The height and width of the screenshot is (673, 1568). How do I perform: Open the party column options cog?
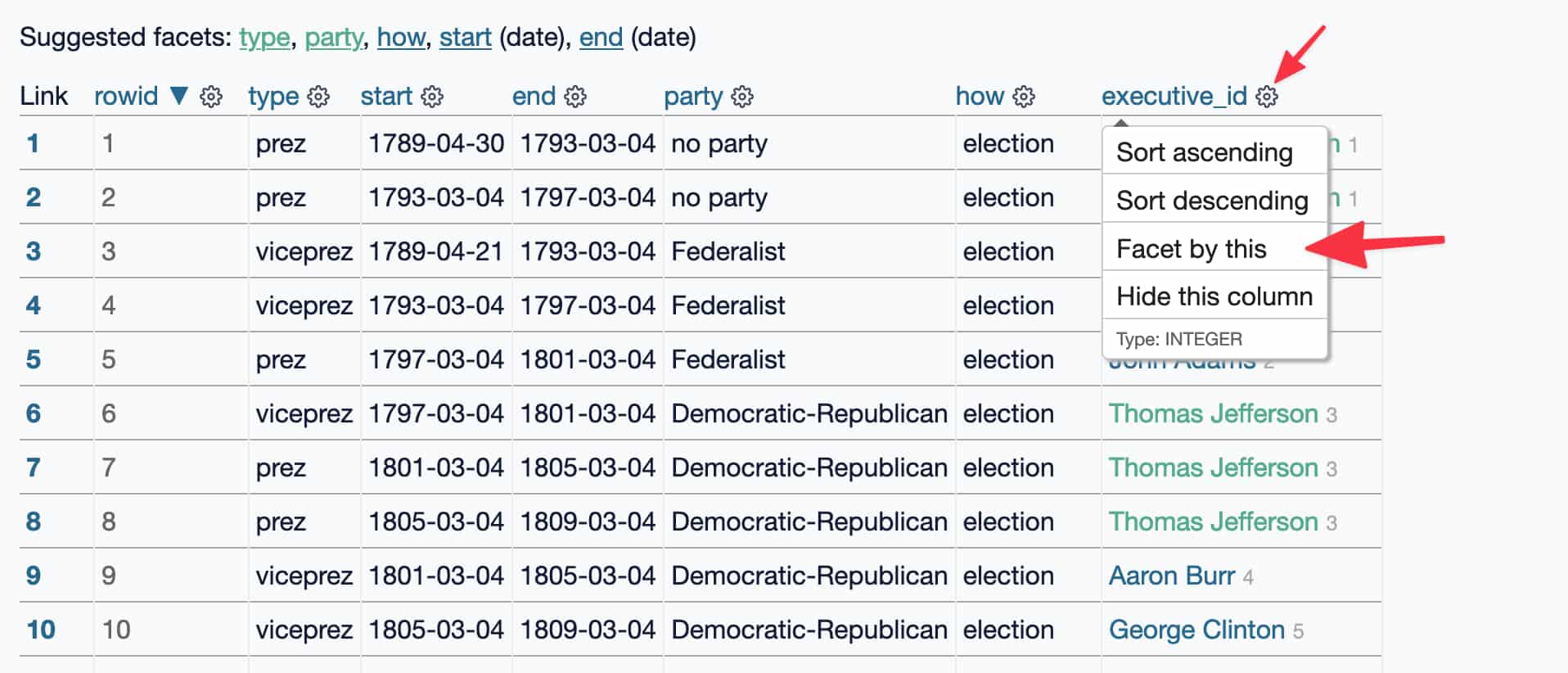[741, 96]
